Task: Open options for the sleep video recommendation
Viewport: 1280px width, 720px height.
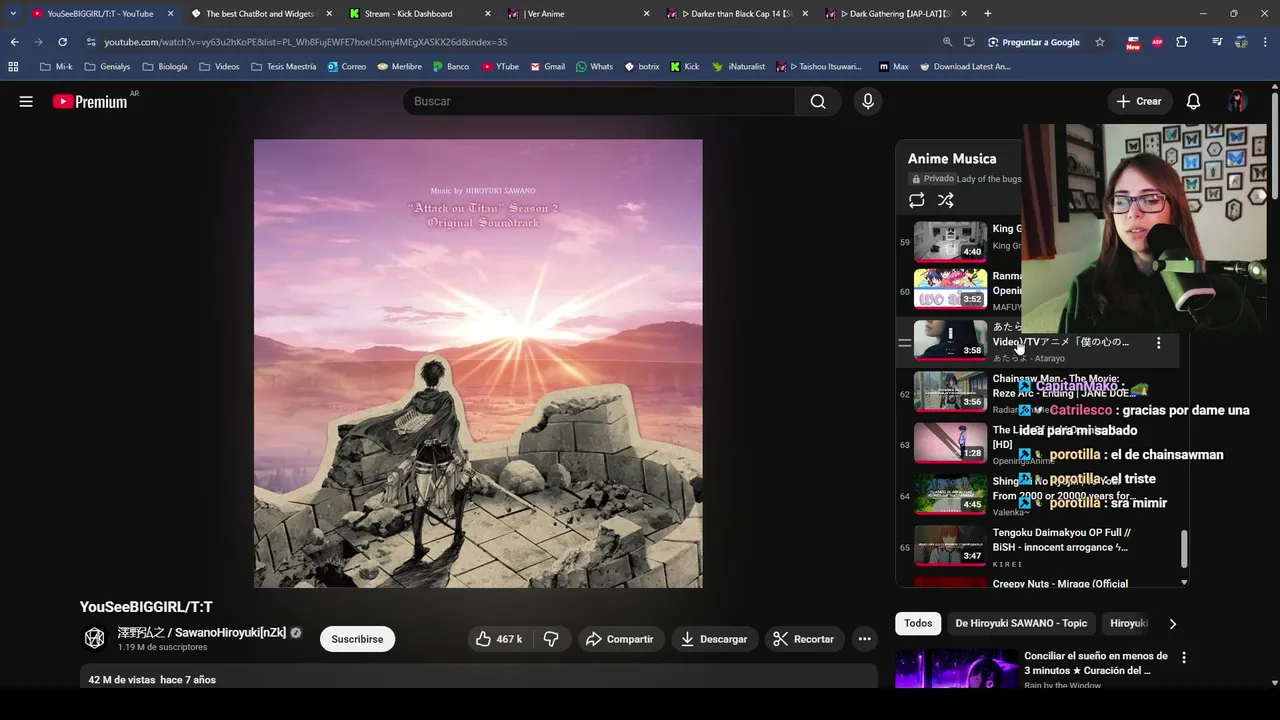Action: coord(1184,658)
